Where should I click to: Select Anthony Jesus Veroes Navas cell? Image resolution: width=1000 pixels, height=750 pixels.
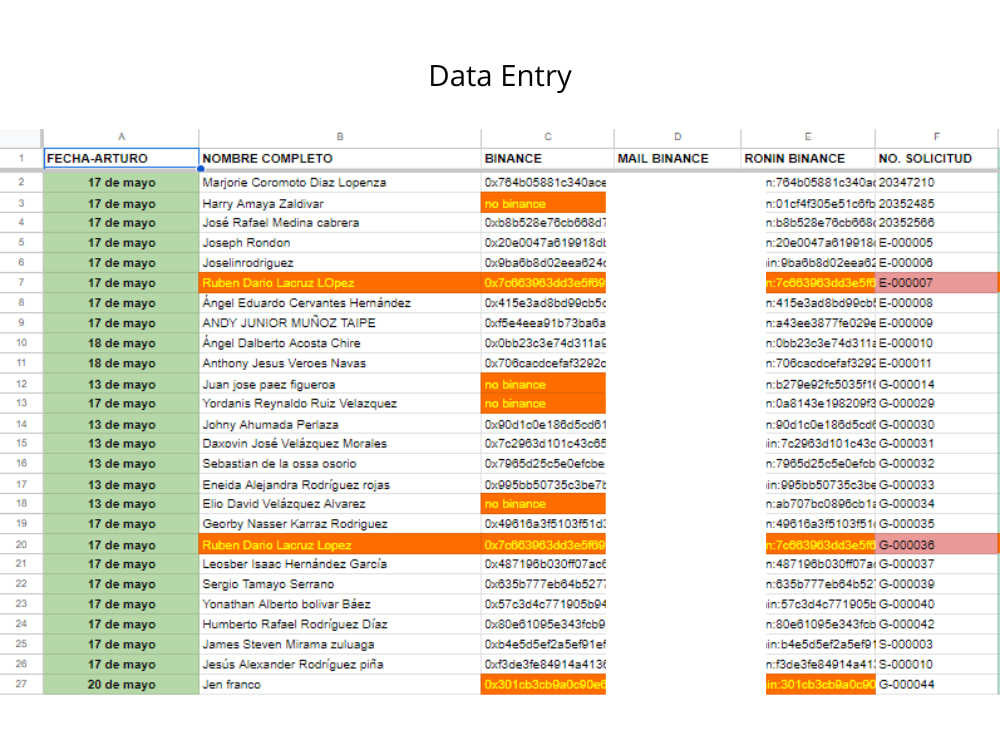click(x=340, y=363)
